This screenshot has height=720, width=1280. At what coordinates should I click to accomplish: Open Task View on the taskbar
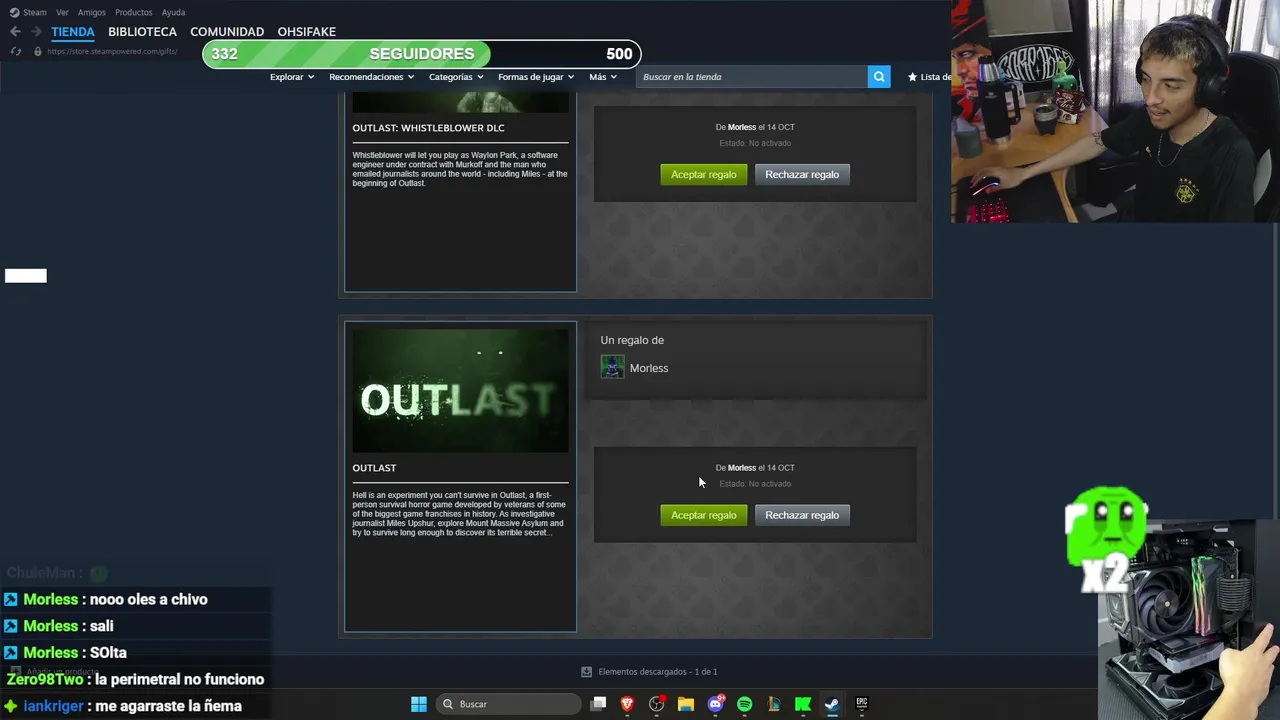[598, 704]
